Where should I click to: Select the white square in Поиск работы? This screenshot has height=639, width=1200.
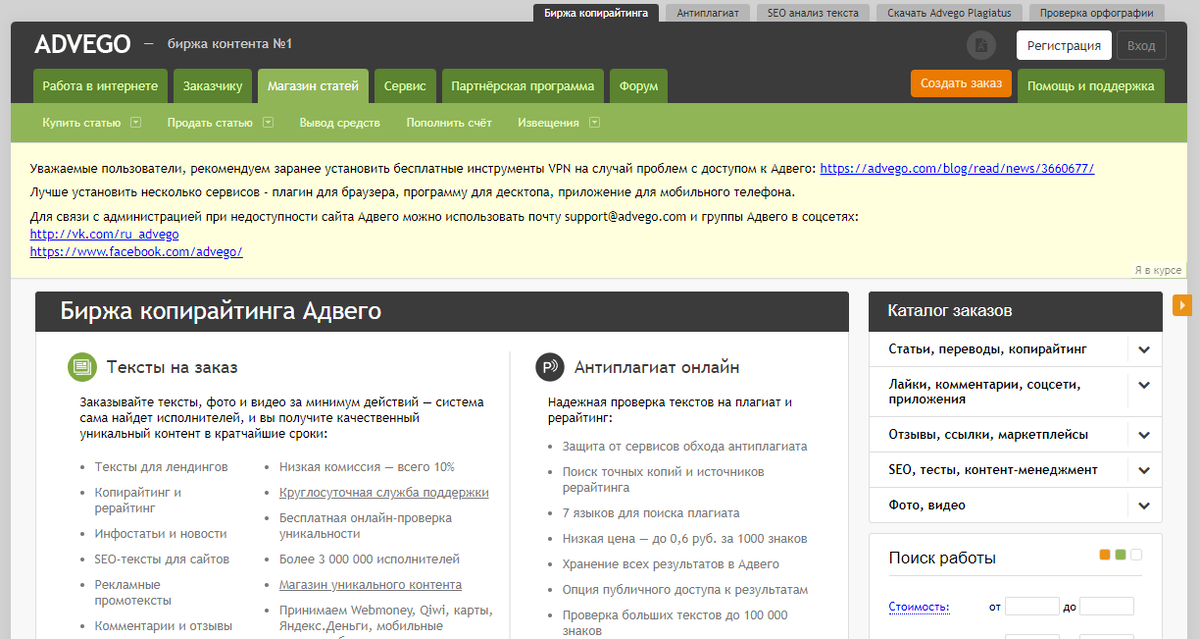pyautogui.click(x=1136, y=554)
